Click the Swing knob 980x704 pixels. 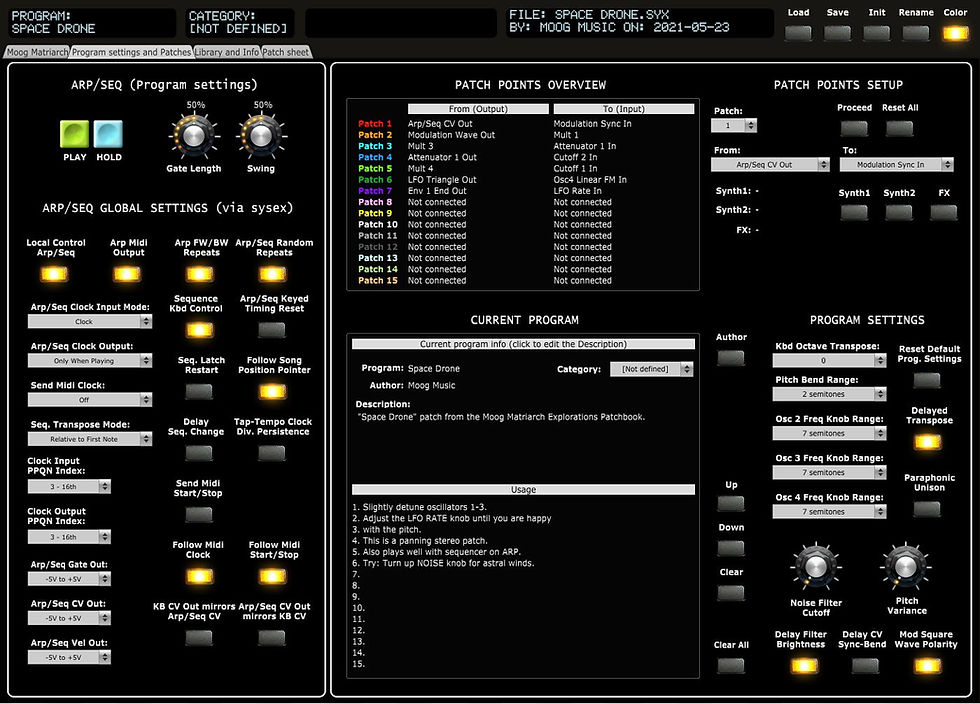pos(261,136)
